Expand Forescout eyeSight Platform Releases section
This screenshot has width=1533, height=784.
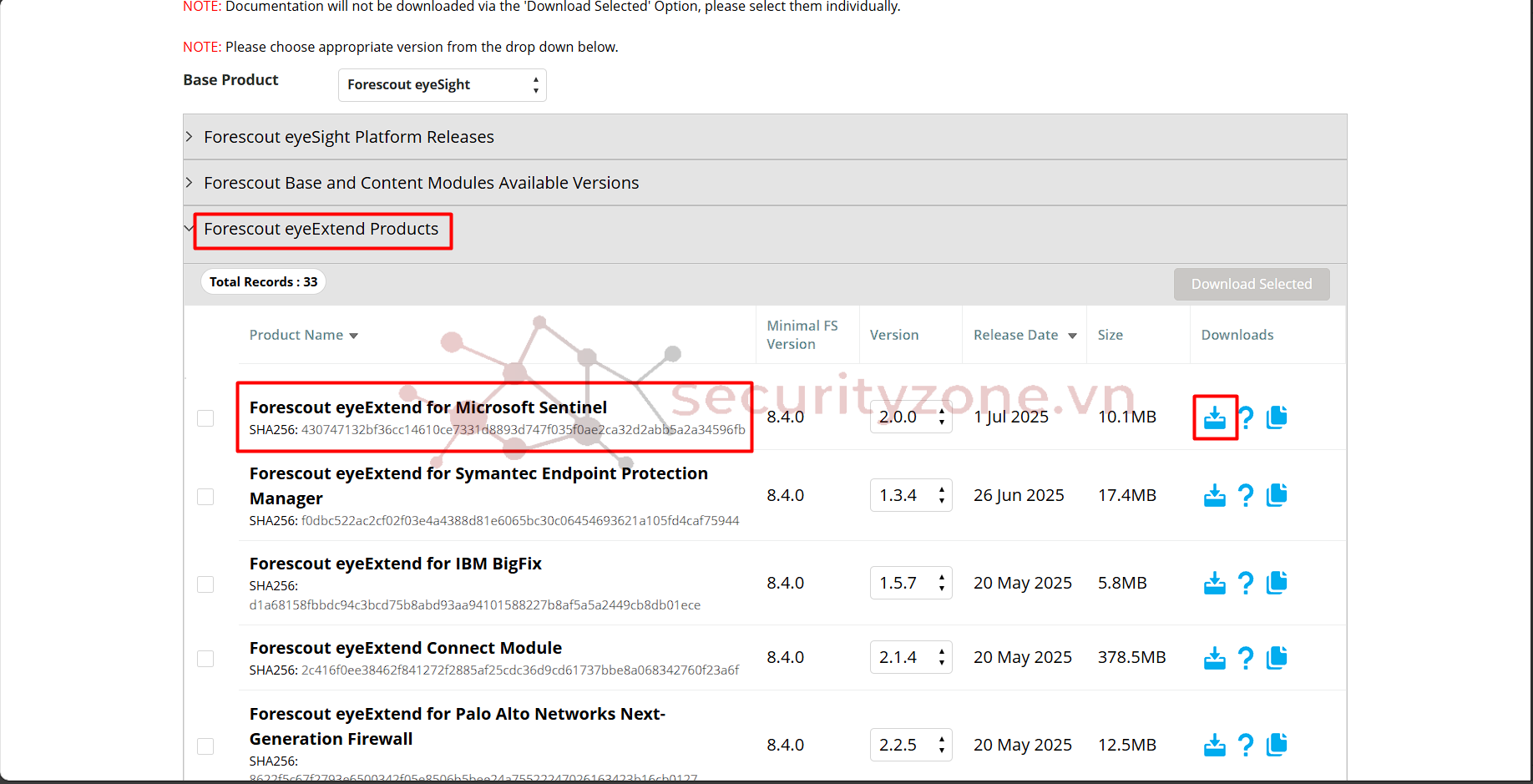pos(765,137)
